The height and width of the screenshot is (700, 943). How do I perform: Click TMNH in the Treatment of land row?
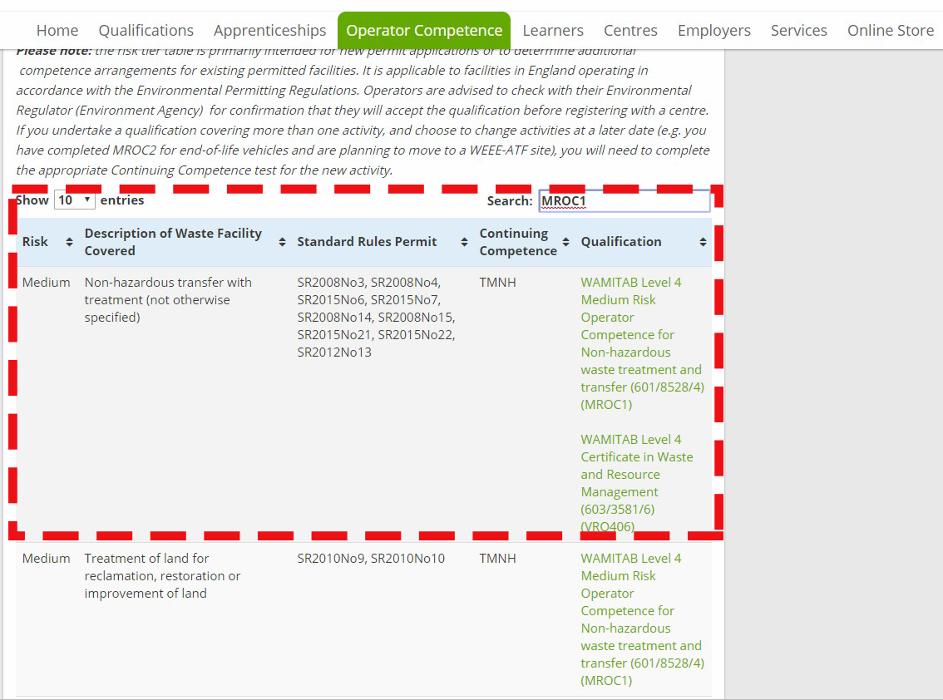point(498,558)
